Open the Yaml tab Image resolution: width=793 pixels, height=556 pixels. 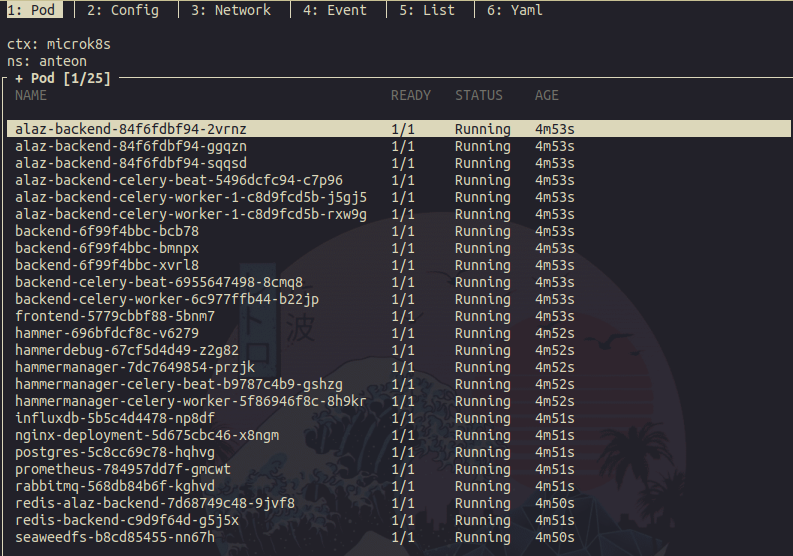pyautogui.click(x=514, y=10)
